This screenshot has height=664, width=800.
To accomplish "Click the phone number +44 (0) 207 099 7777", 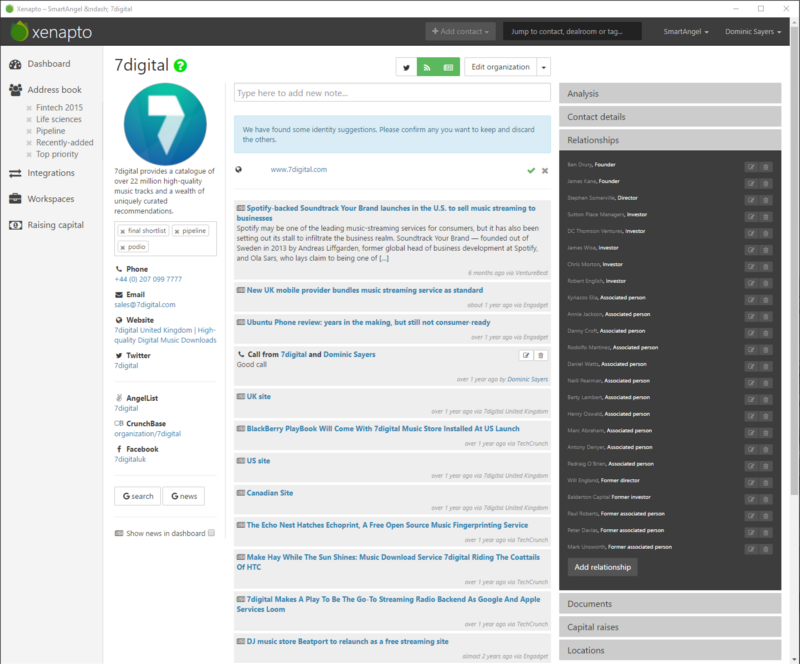I will (148, 279).
